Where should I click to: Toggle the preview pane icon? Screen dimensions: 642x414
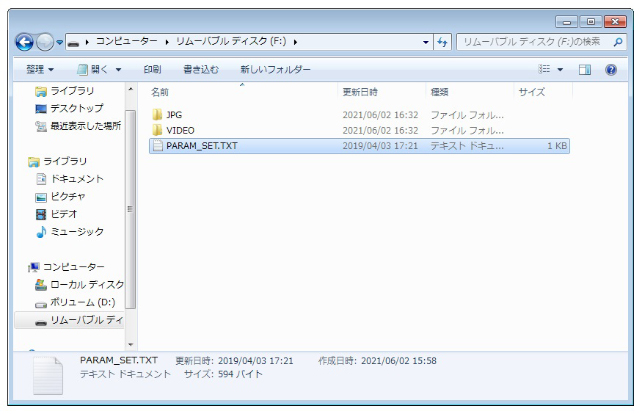(586, 70)
